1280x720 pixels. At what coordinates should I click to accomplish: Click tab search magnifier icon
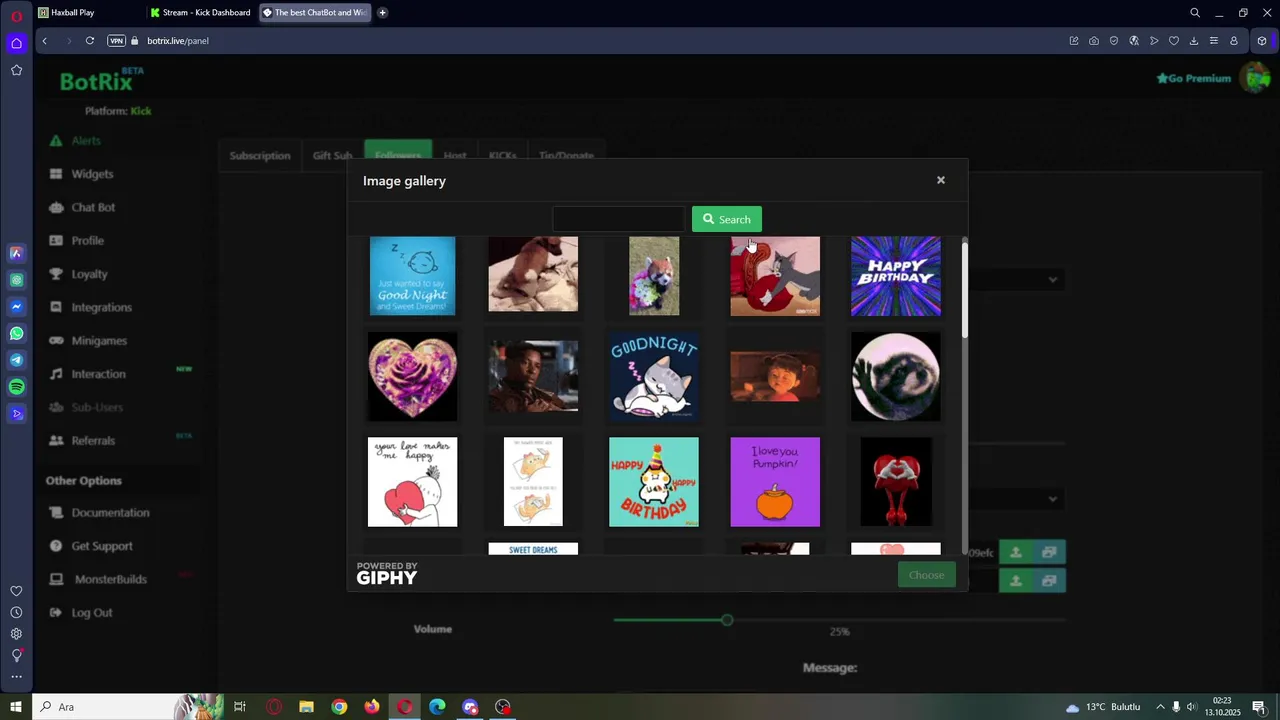1195,13
